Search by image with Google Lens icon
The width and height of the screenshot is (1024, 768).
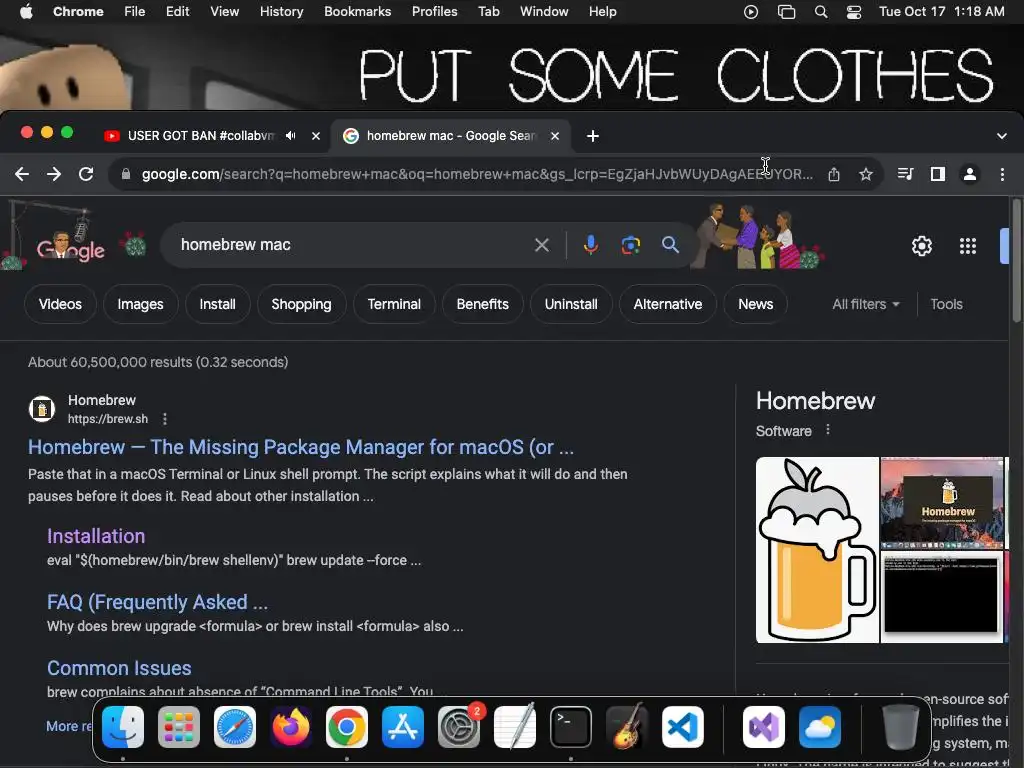pyautogui.click(x=631, y=245)
